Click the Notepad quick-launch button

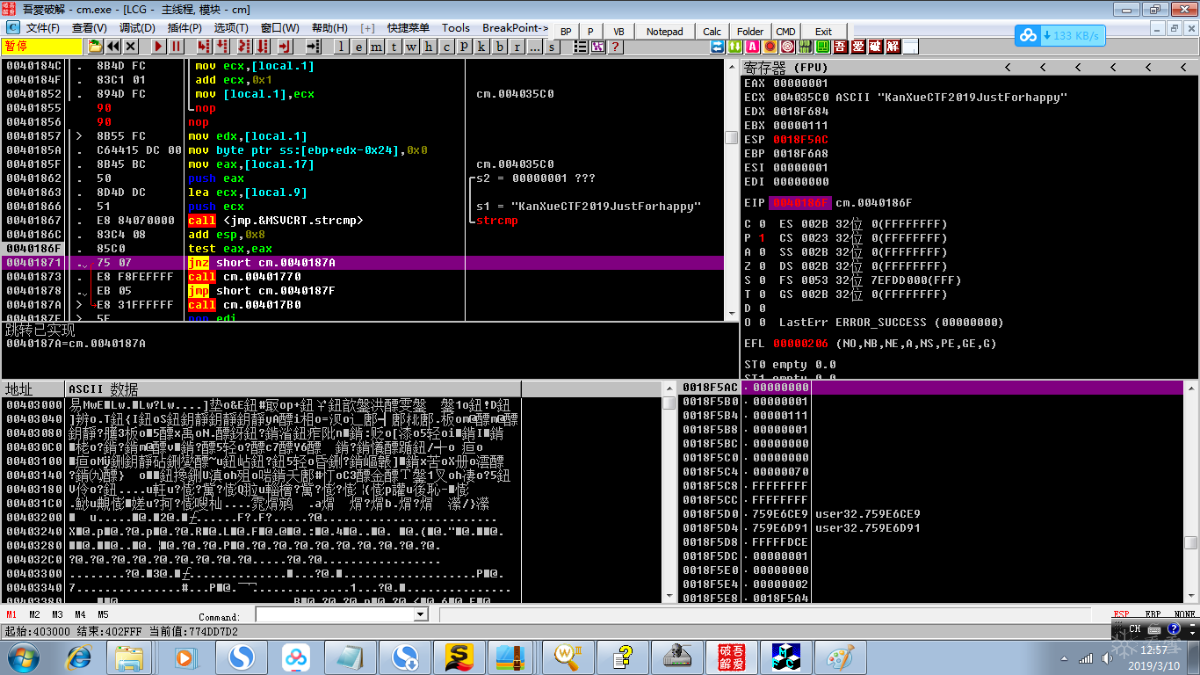(x=664, y=32)
